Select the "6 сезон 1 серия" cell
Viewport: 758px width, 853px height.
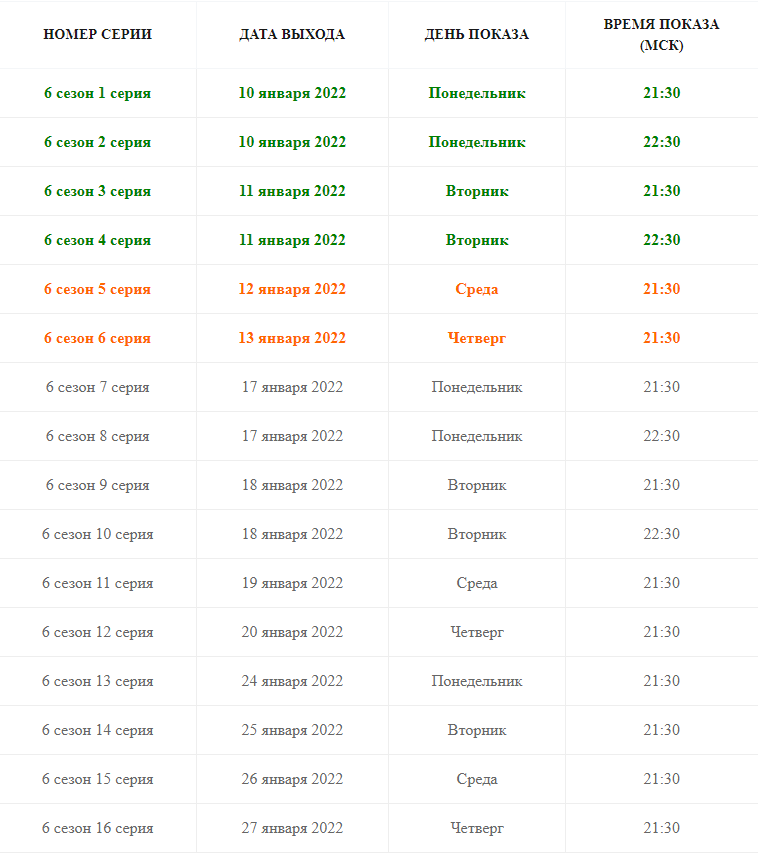[98, 93]
